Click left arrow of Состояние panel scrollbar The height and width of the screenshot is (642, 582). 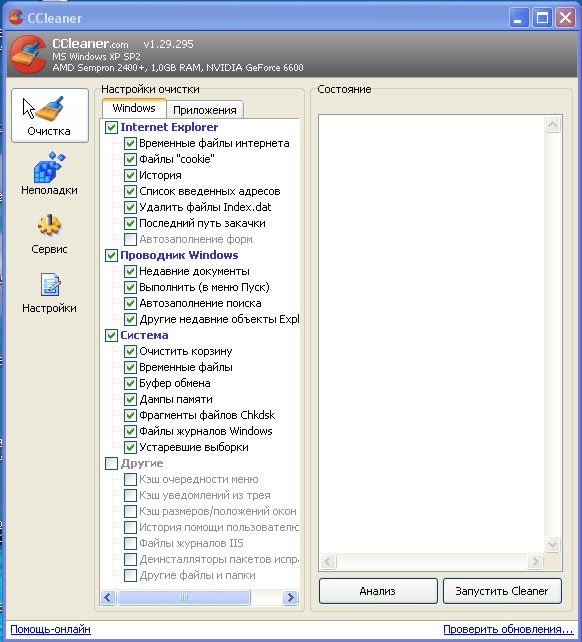(328, 561)
